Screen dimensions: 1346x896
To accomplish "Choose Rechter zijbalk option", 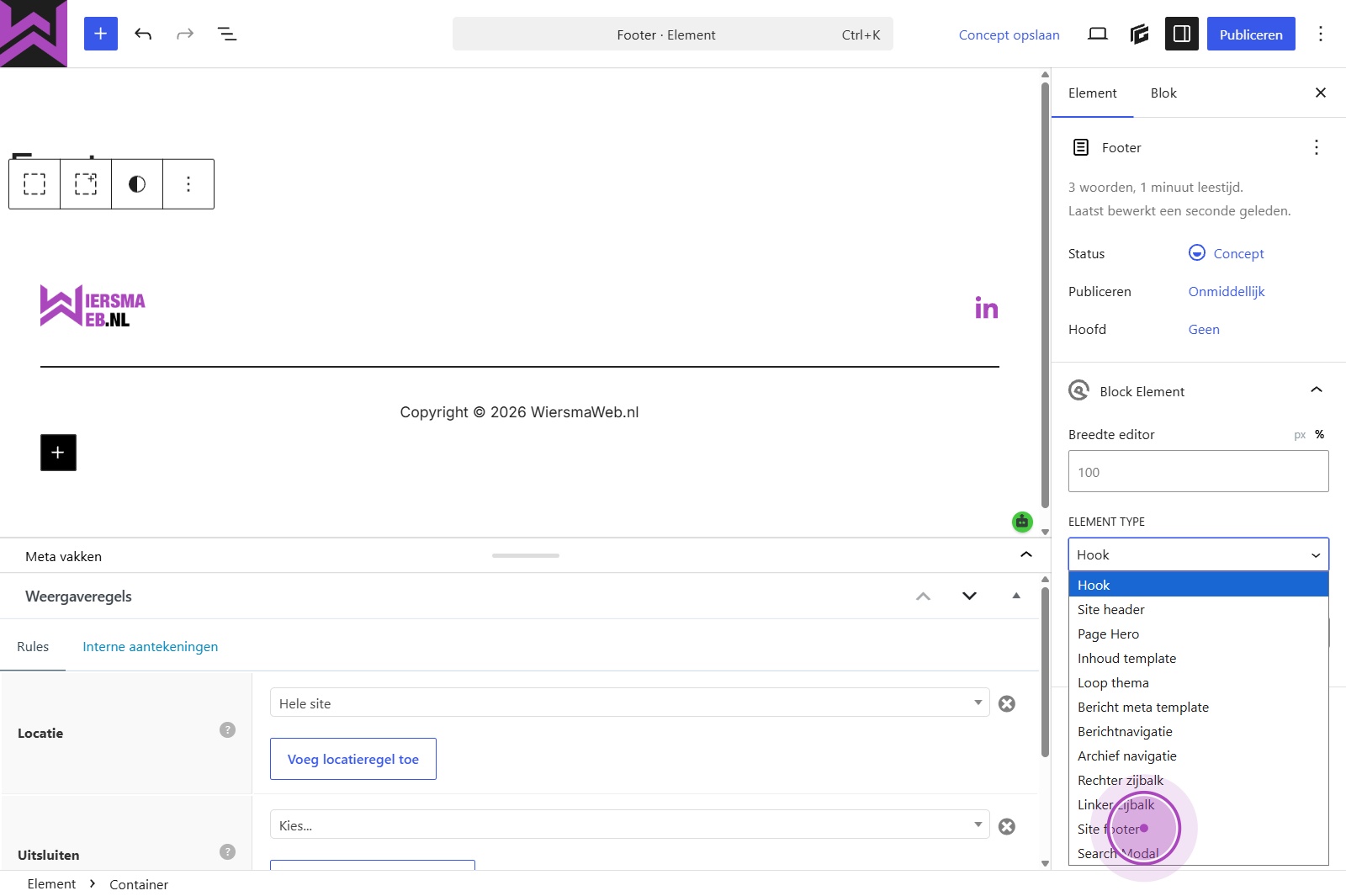I will (x=1199, y=780).
